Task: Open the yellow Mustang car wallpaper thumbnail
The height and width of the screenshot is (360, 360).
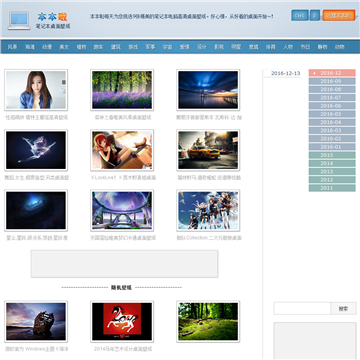Action: pos(208,150)
